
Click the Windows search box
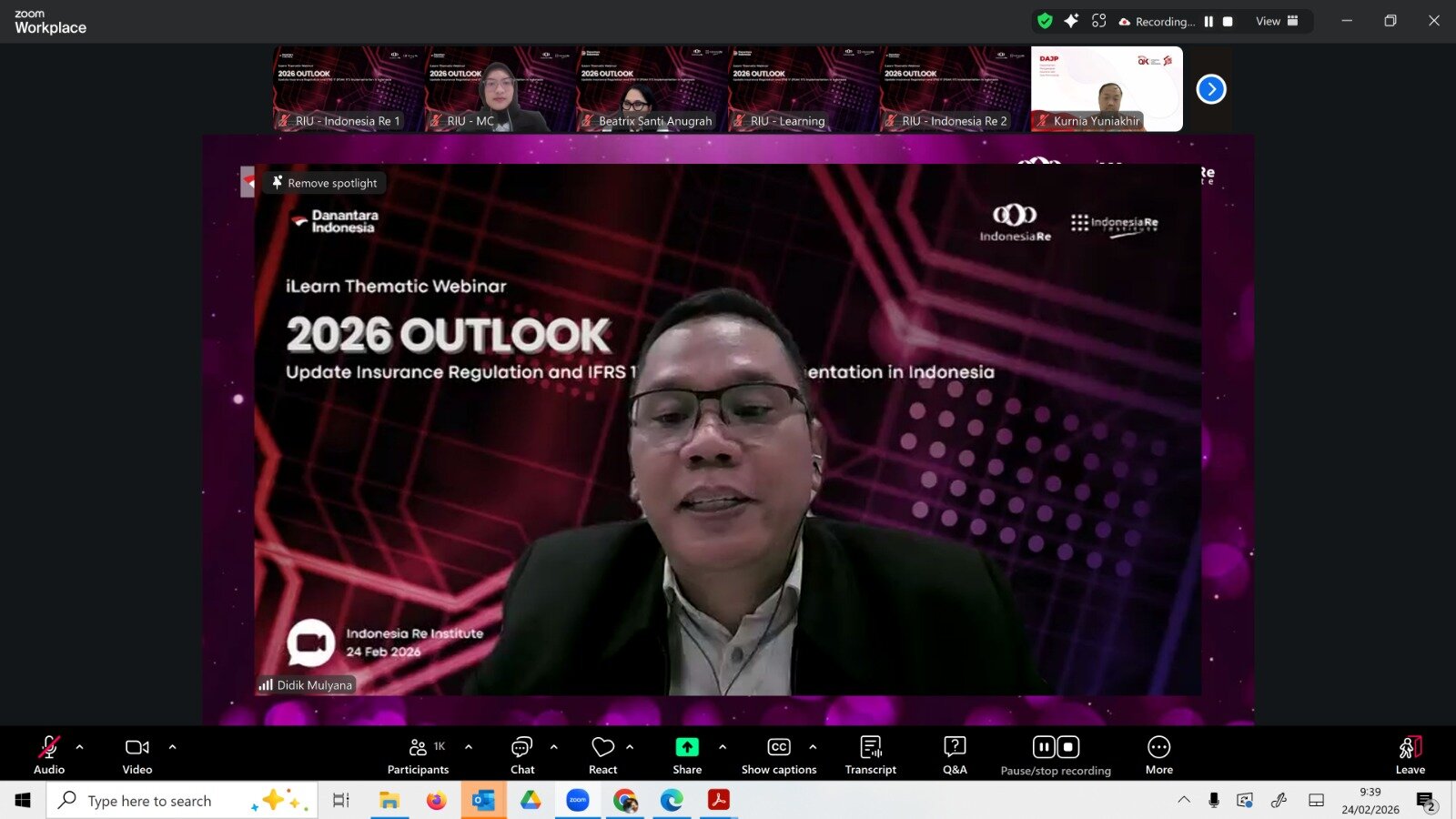(150, 801)
